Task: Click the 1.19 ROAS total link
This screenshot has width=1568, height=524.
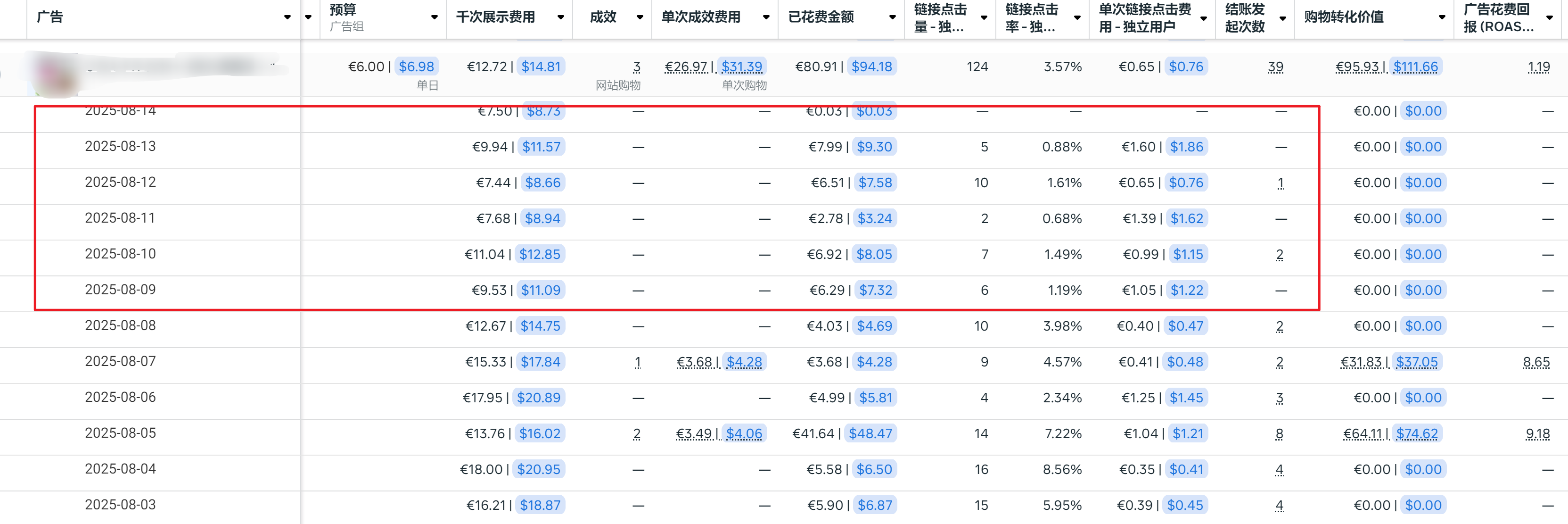Action: pos(1538,67)
